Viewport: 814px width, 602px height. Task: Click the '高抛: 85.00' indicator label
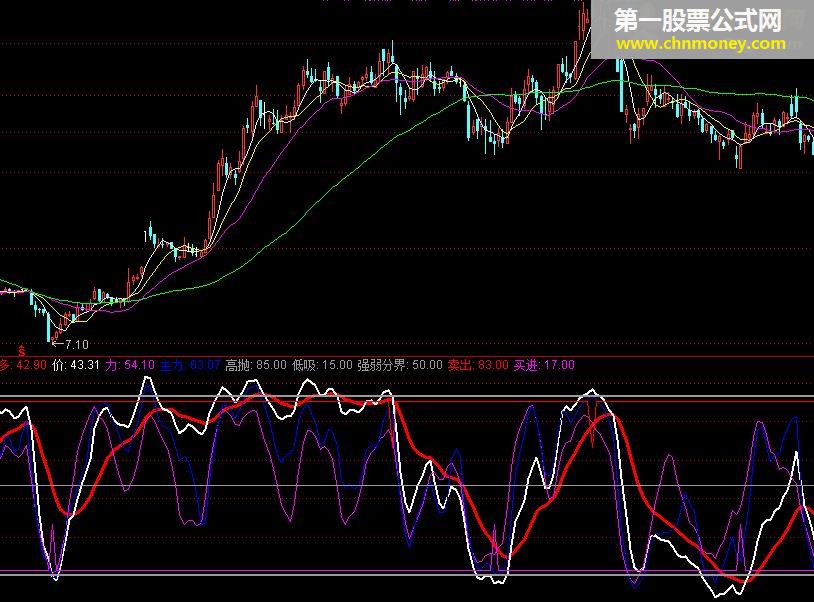click(x=256, y=365)
